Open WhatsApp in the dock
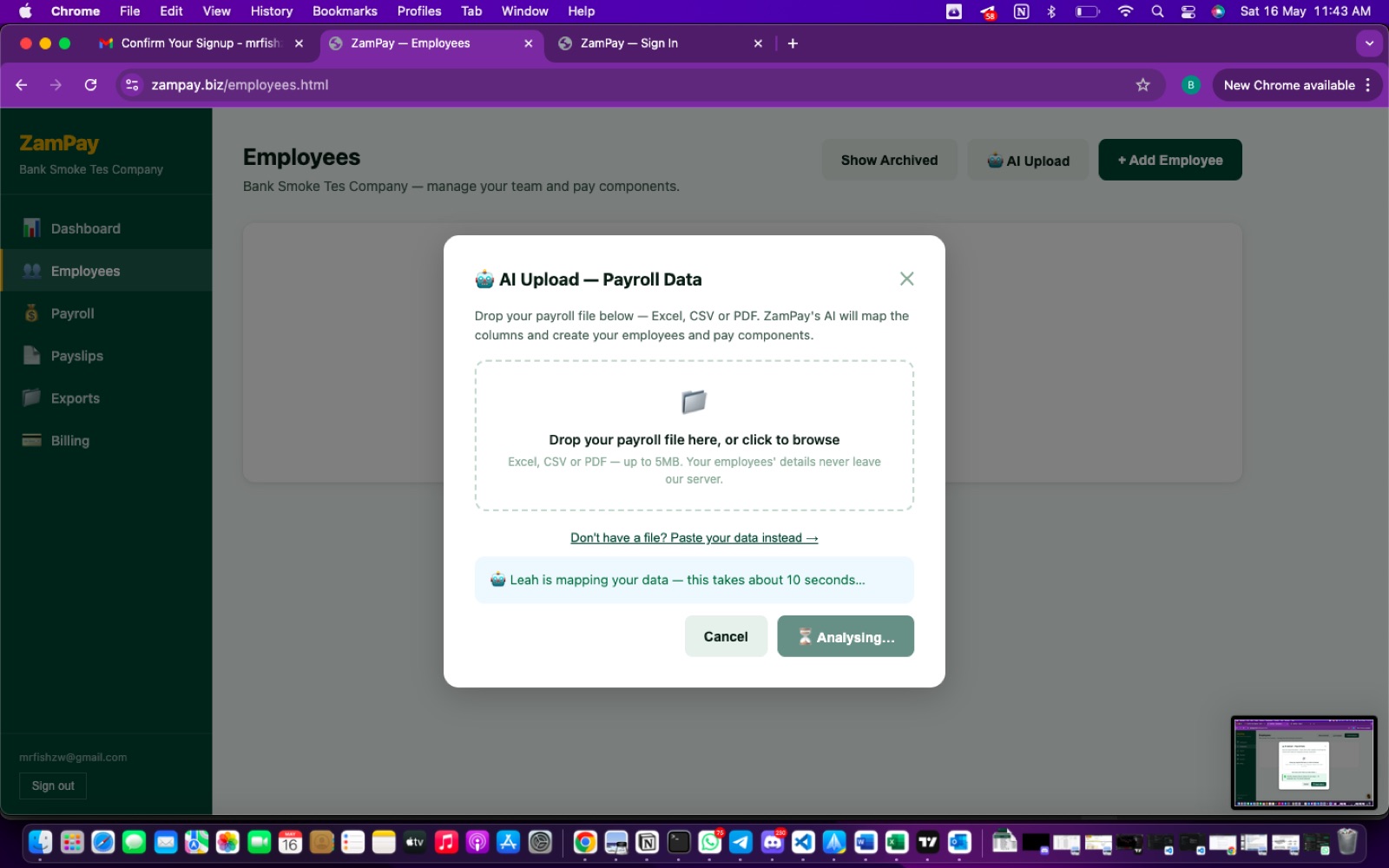This screenshot has width=1389, height=868. click(710, 842)
